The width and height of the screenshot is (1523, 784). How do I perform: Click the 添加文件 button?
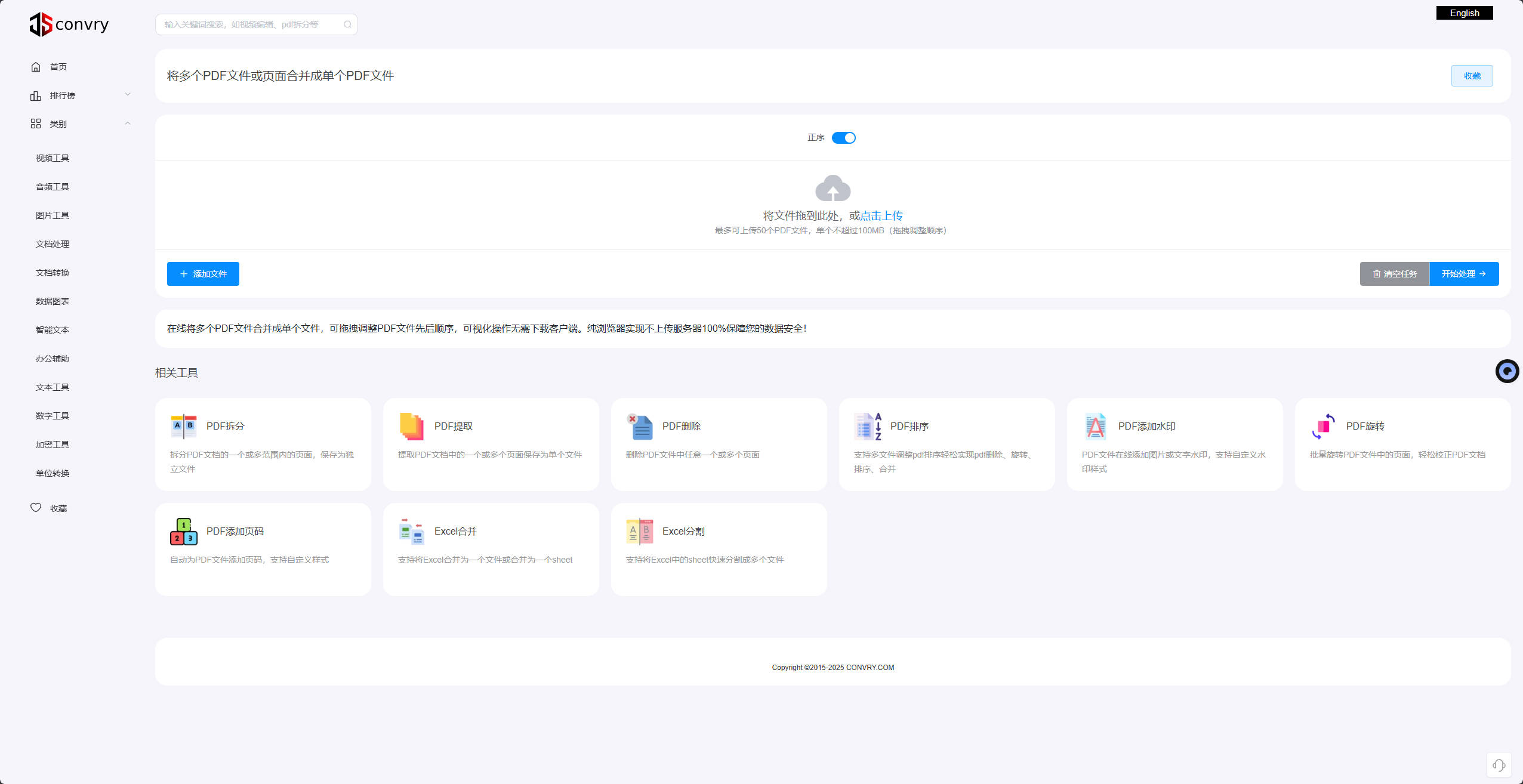click(x=203, y=274)
